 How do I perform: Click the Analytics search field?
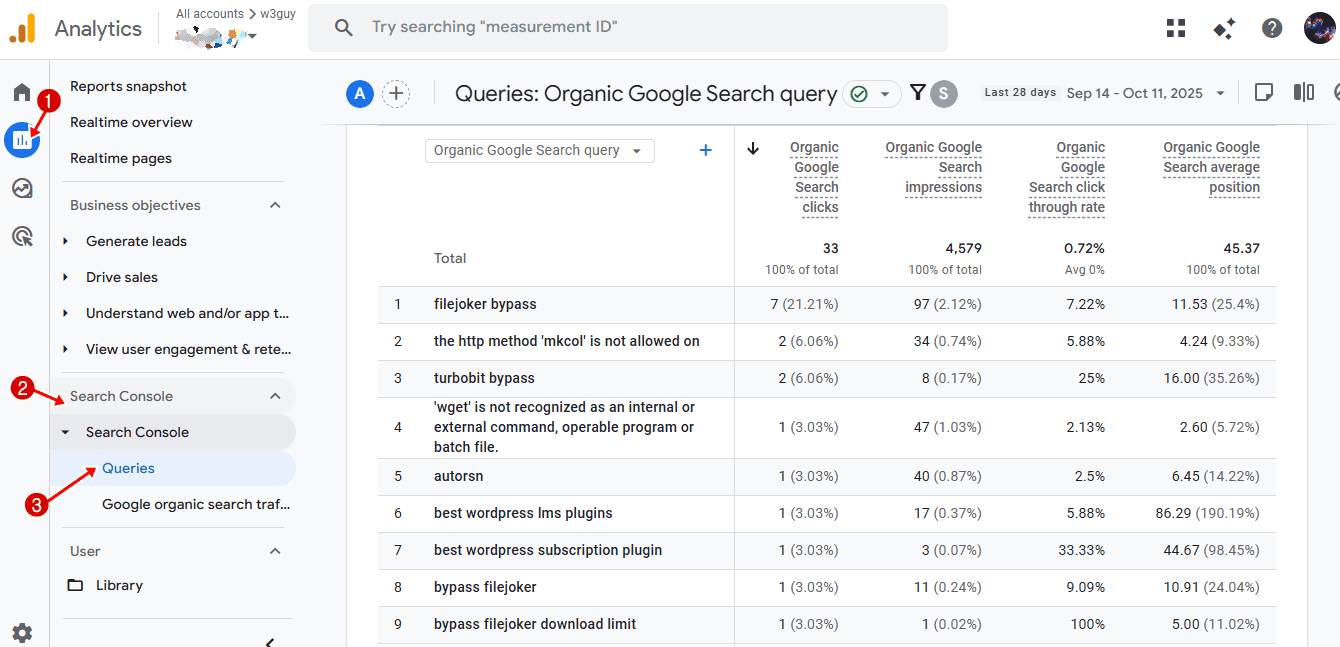(627, 28)
